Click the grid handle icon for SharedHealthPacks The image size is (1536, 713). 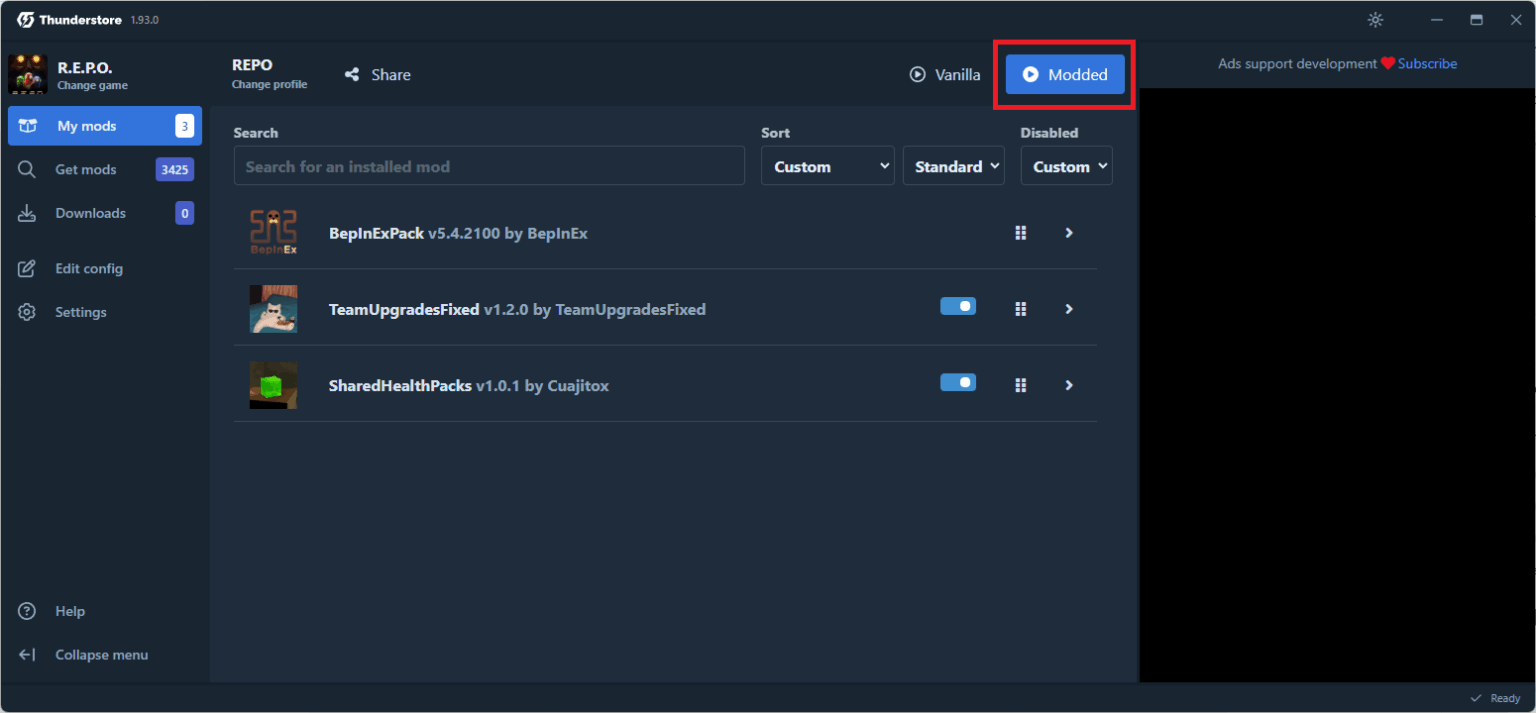(x=1021, y=385)
